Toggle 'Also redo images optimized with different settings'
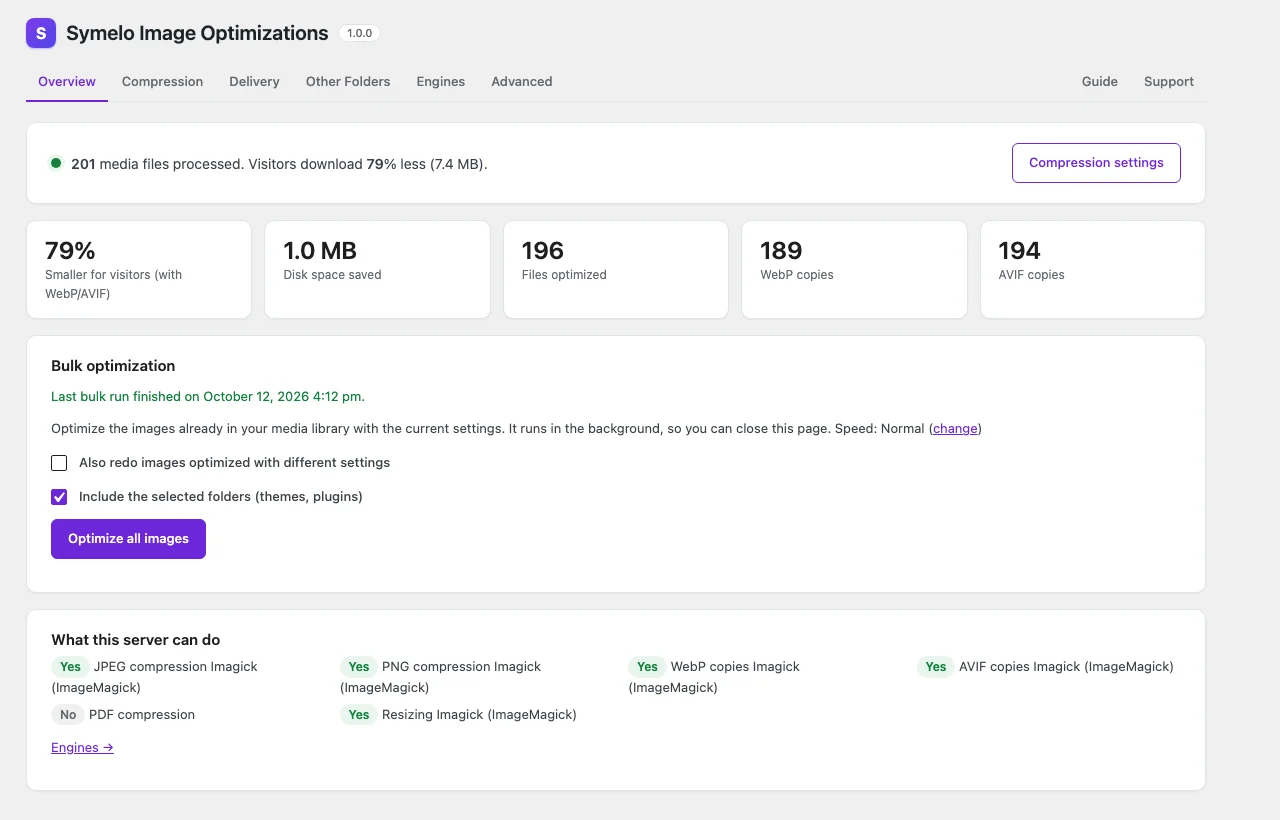 coord(59,463)
